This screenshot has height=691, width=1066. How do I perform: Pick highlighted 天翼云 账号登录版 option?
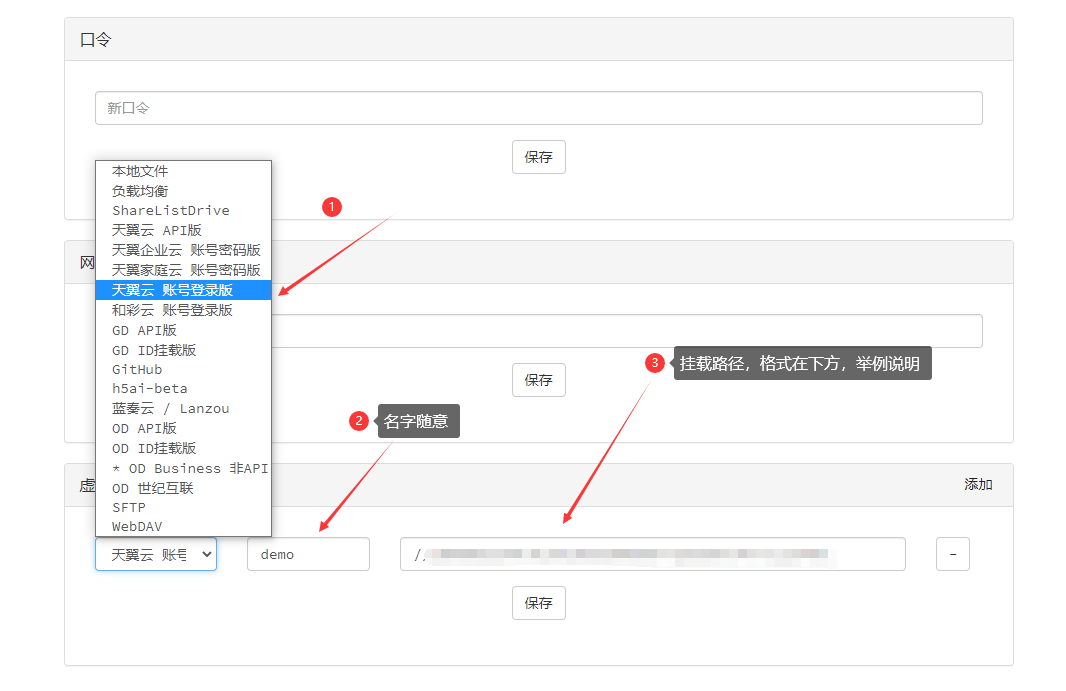click(x=184, y=290)
